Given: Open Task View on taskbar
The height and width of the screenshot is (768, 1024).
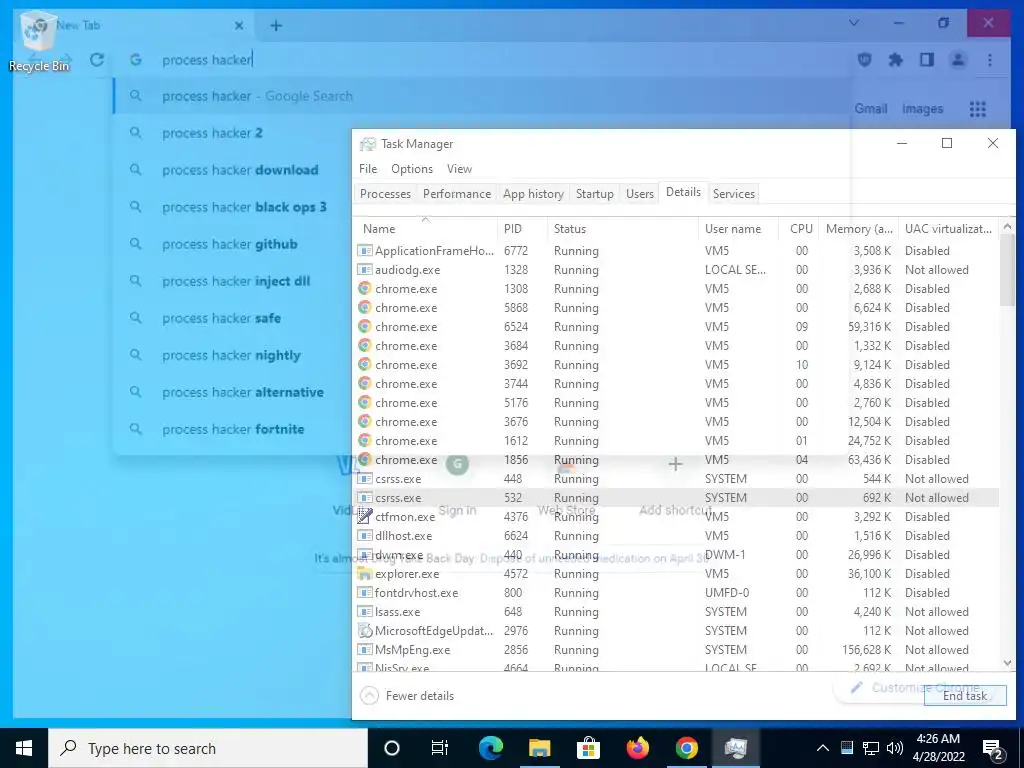Looking at the screenshot, I should [440, 748].
